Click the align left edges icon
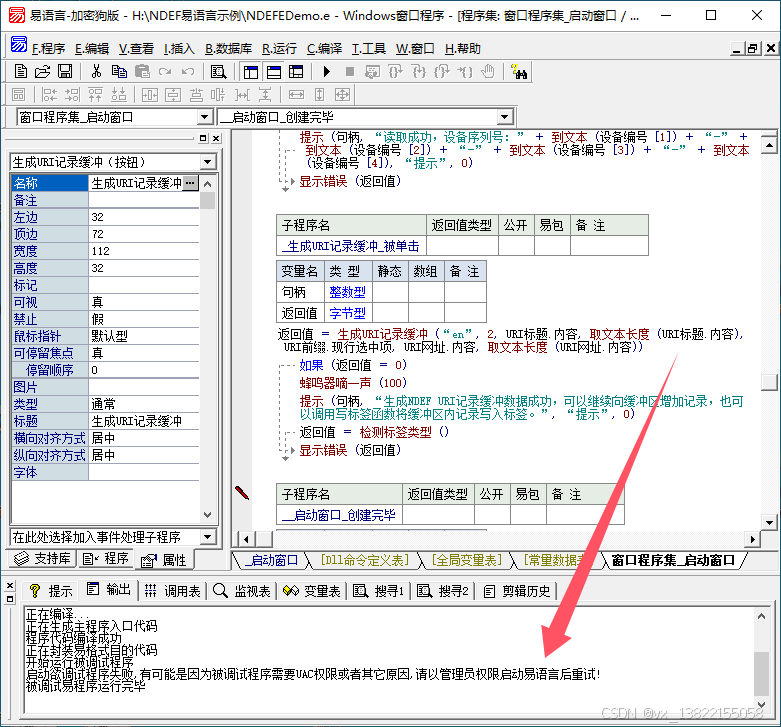This screenshot has height=727, width=781. coord(49,95)
